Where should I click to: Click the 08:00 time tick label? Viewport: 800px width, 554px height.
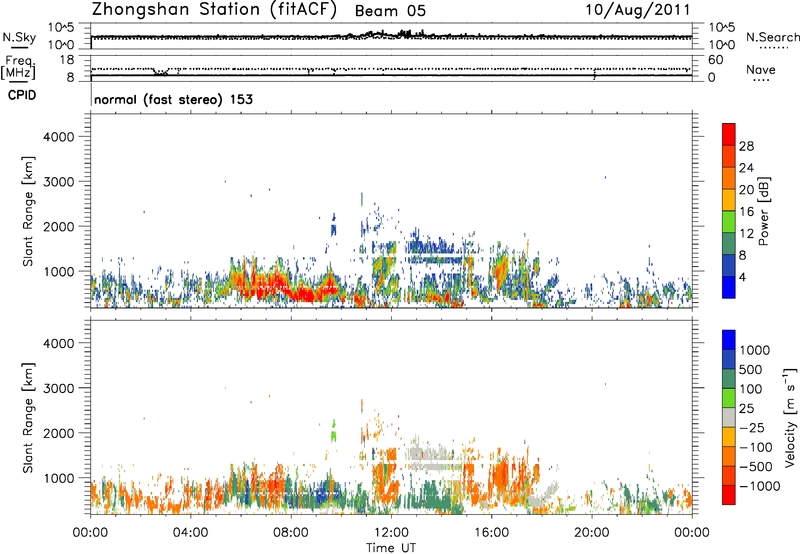(291, 533)
